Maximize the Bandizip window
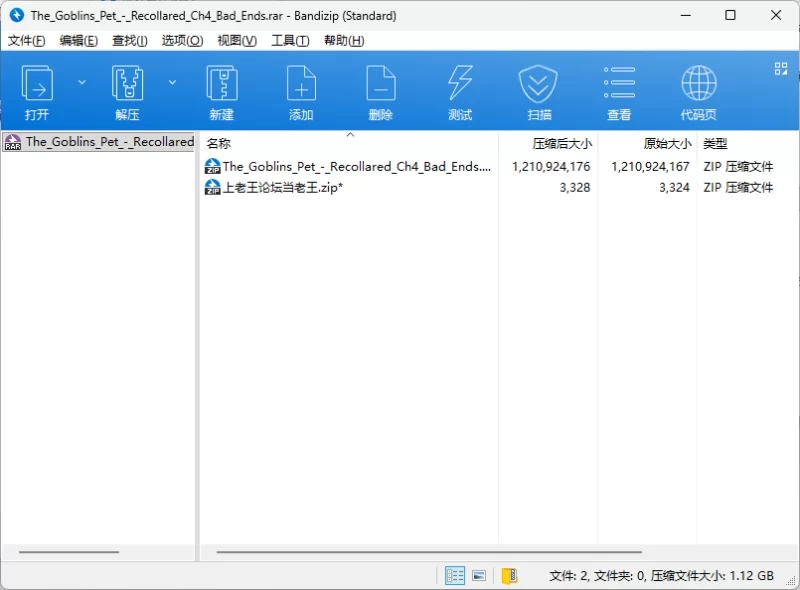This screenshot has height=590, width=800. (730, 15)
